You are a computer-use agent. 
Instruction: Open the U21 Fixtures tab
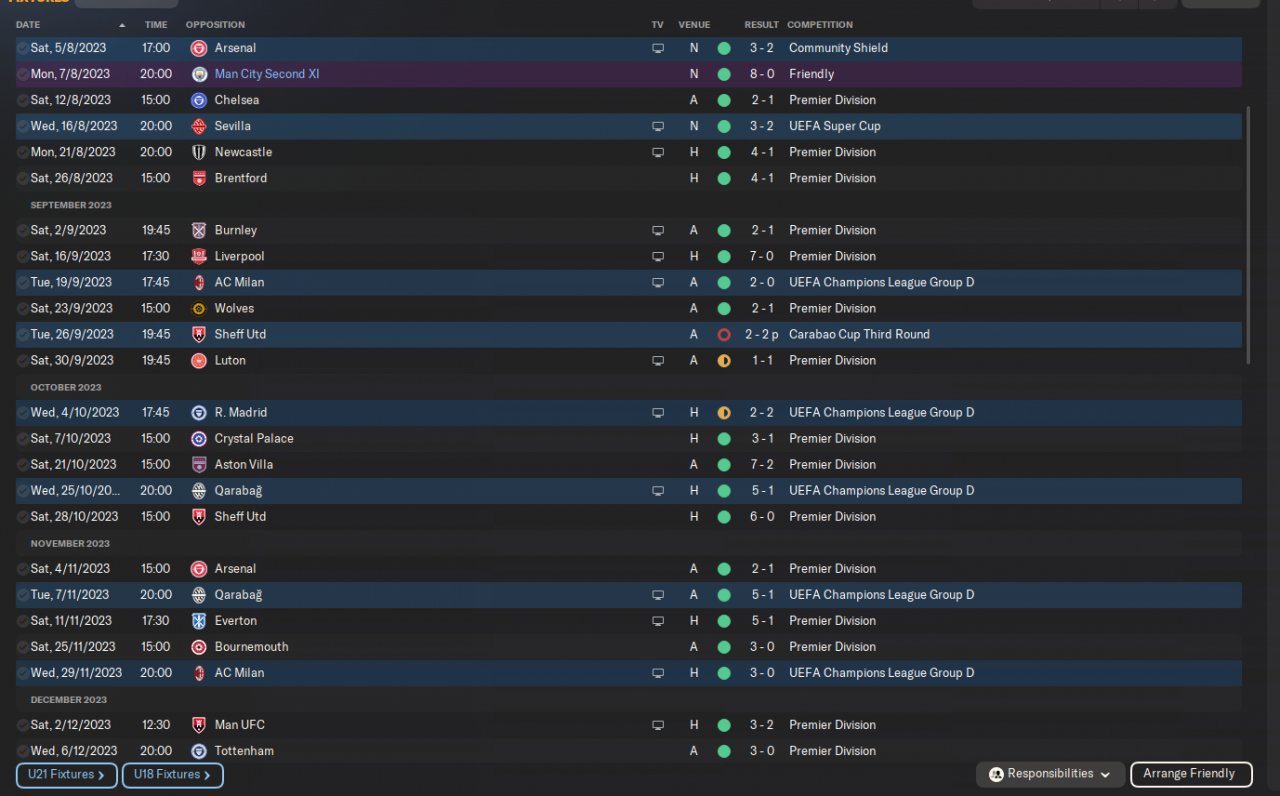click(x=66, y=775)
